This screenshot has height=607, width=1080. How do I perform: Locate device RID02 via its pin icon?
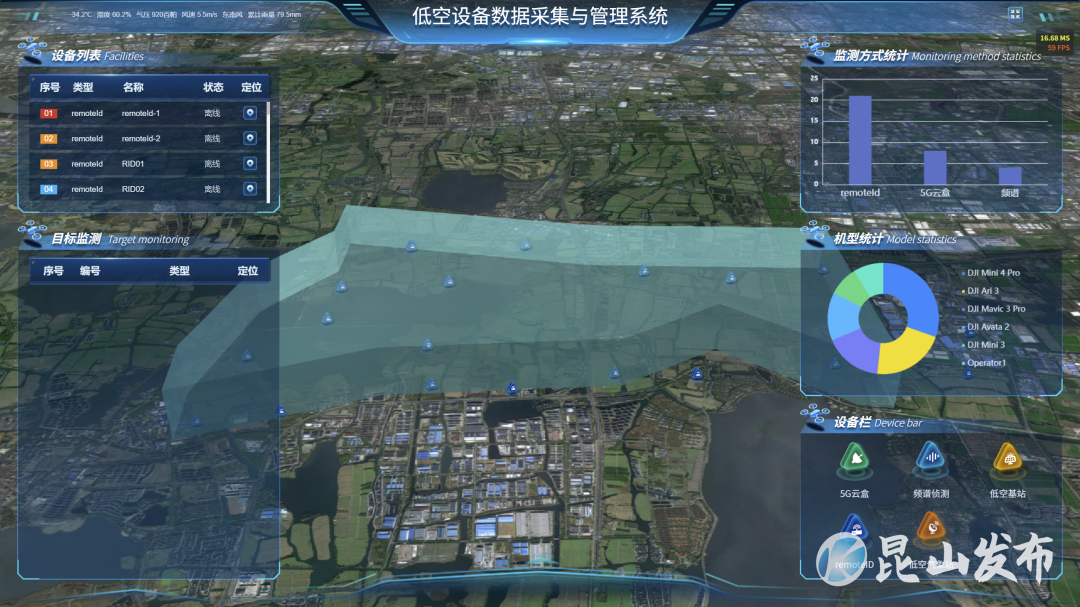(250, 188)
